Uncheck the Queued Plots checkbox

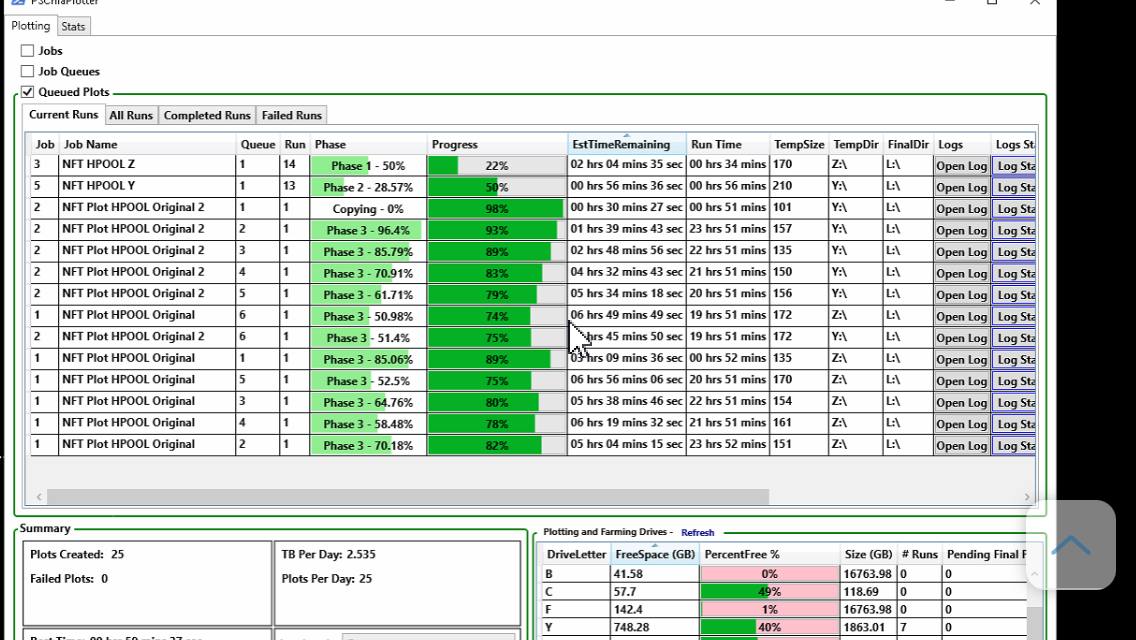pyautogui.click(x=28, y=92)
